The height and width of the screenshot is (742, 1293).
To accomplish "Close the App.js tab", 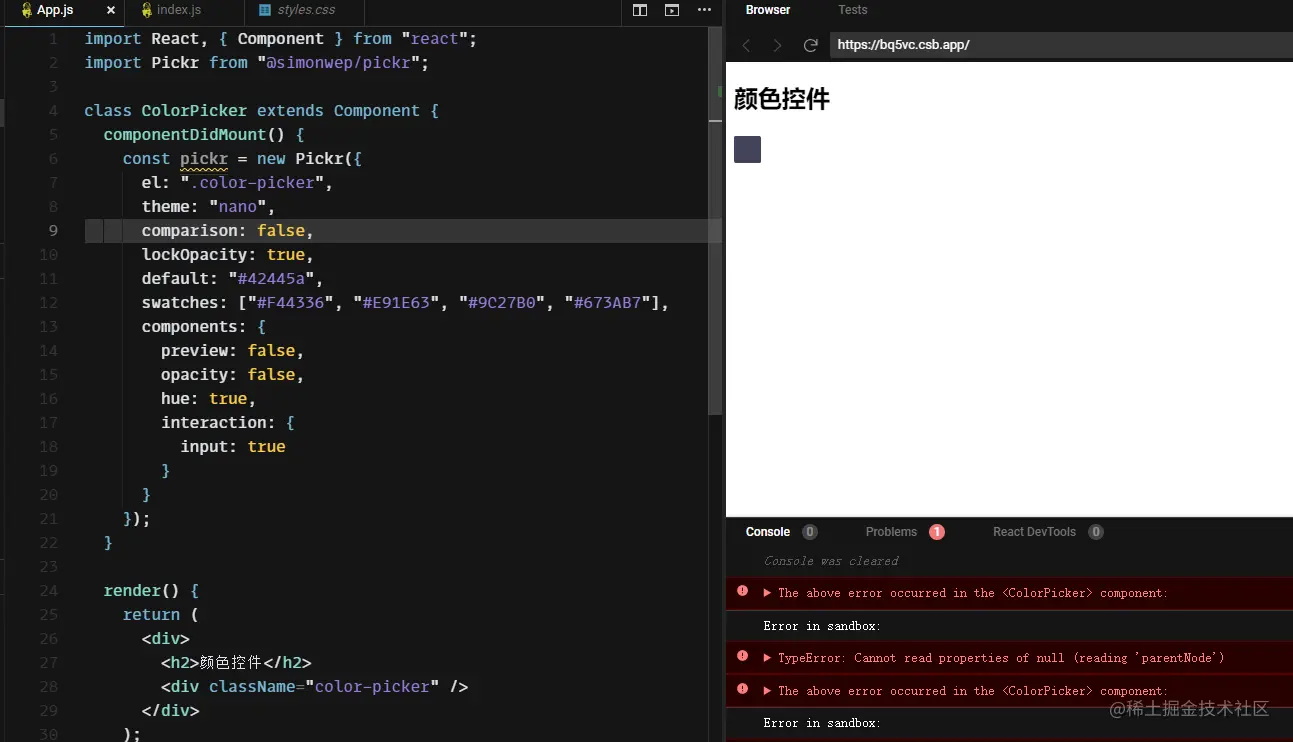I will point(110,10).
